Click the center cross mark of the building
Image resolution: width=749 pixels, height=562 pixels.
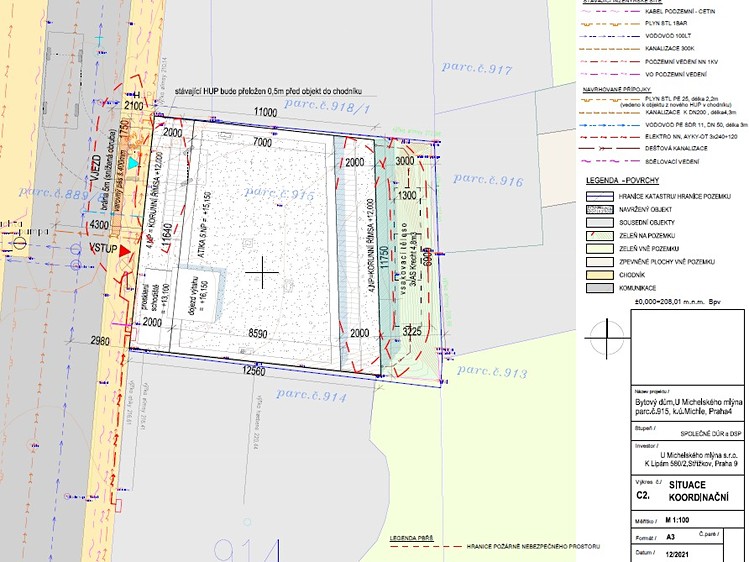click(262, 272)
